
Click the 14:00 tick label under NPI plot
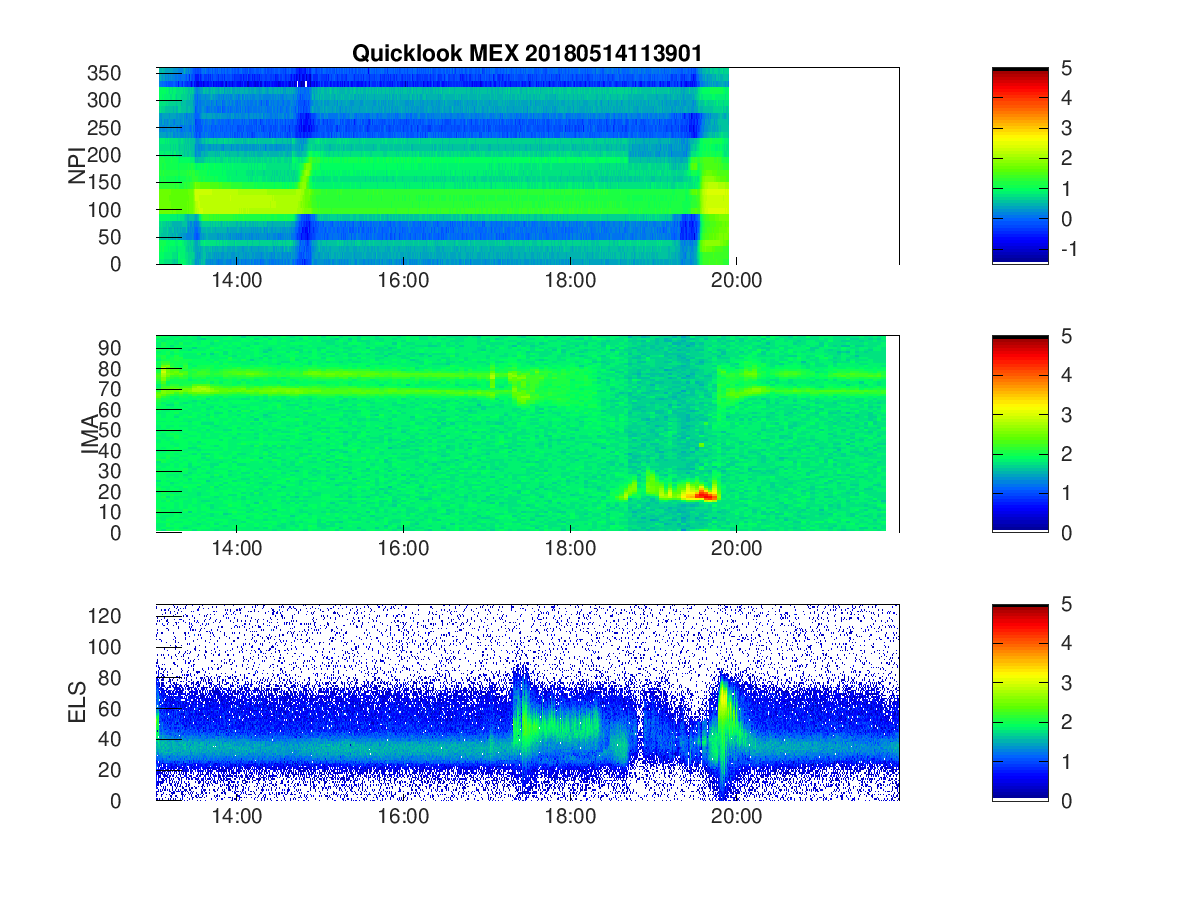[237, 281]
